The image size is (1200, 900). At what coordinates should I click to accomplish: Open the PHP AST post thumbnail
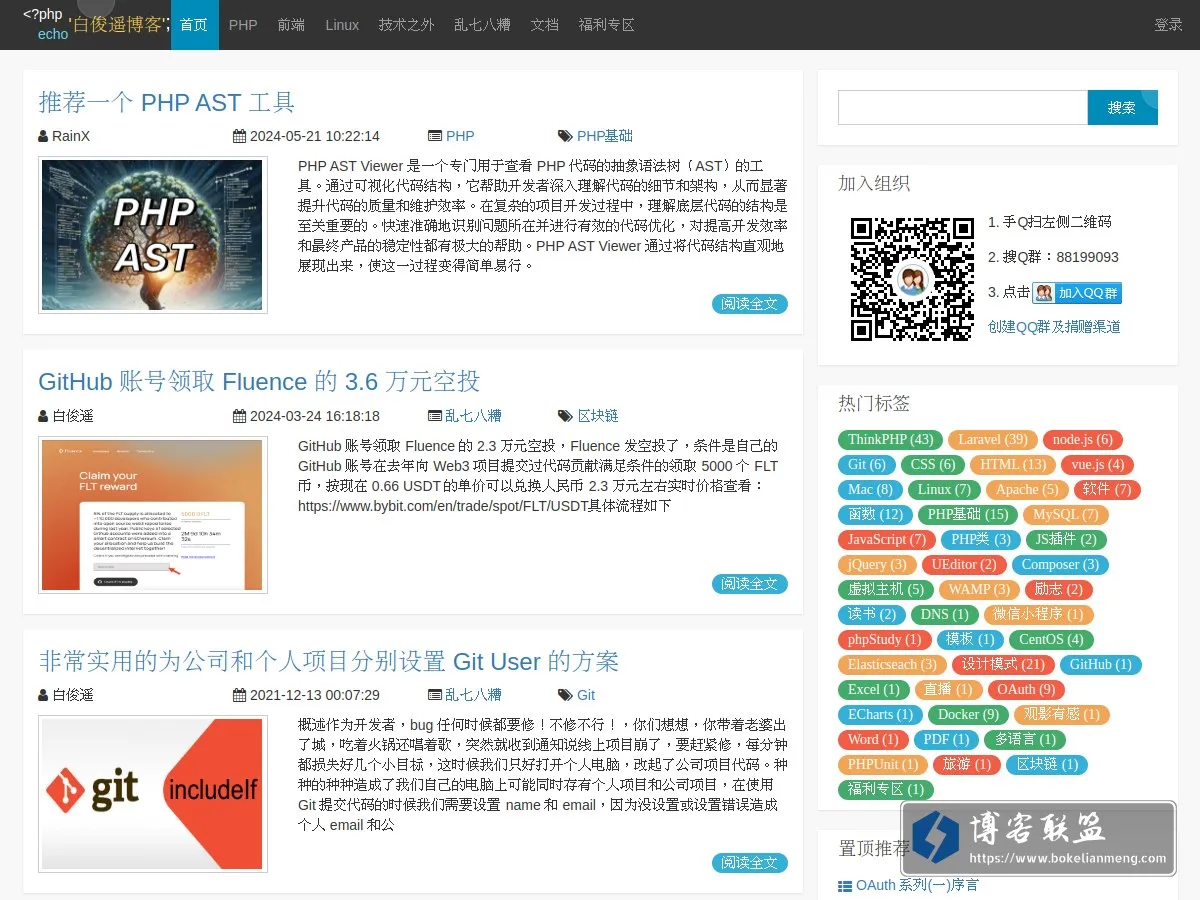(153, 235)
